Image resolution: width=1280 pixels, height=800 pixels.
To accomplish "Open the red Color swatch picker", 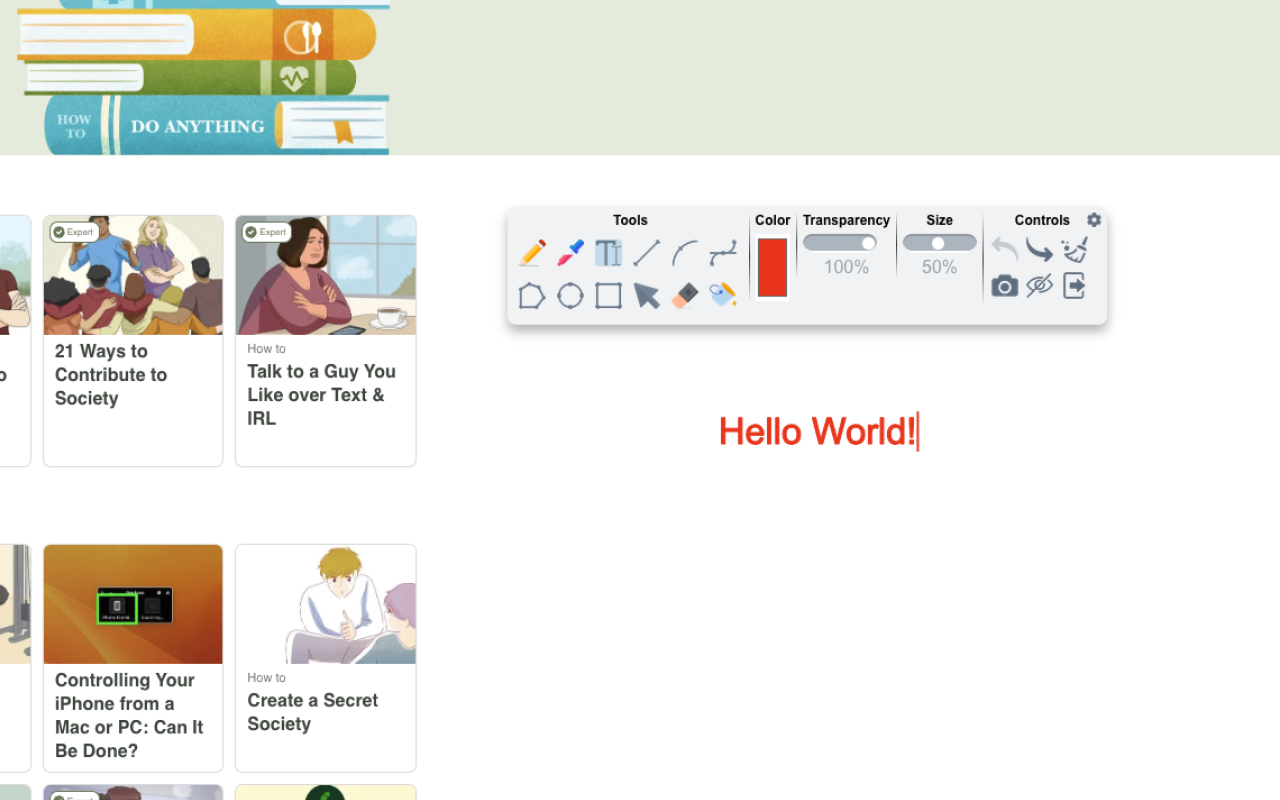I will pos(772,267).
